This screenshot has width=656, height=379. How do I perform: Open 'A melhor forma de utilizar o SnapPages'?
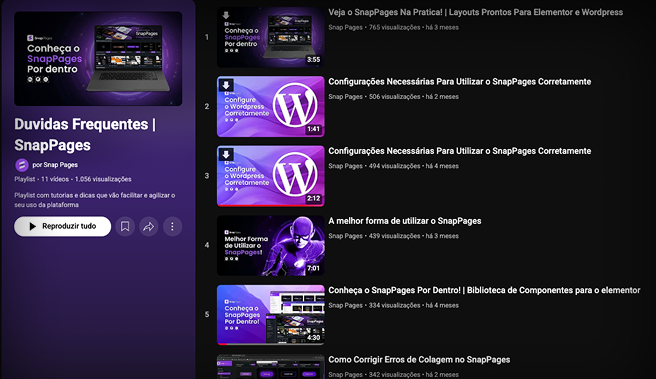(405, 221)
